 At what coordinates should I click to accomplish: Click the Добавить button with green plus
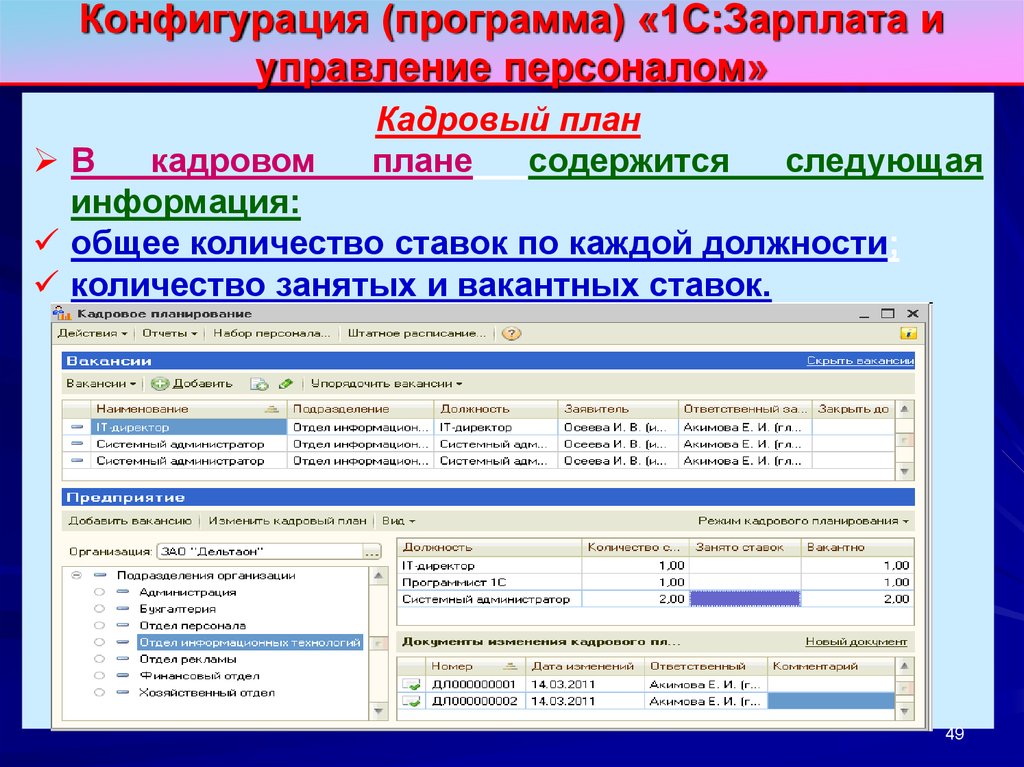[192, 384]
